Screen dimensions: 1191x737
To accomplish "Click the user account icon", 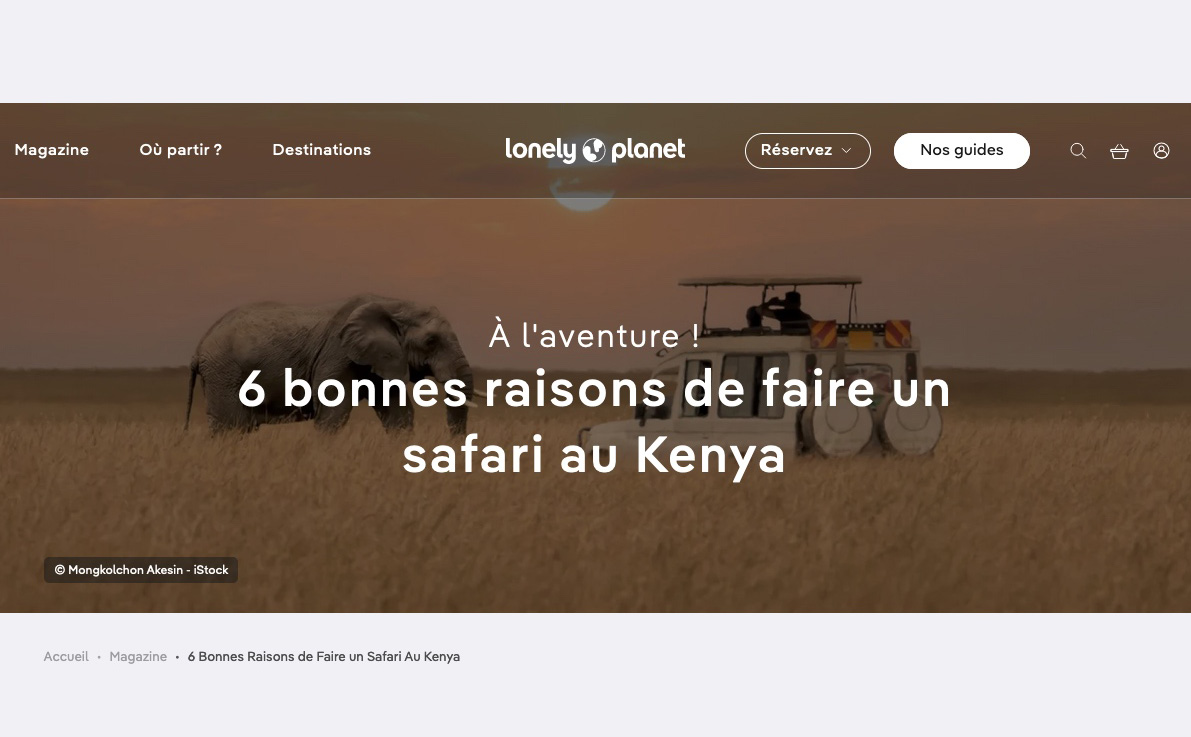I will click(x=1161, y=150).
